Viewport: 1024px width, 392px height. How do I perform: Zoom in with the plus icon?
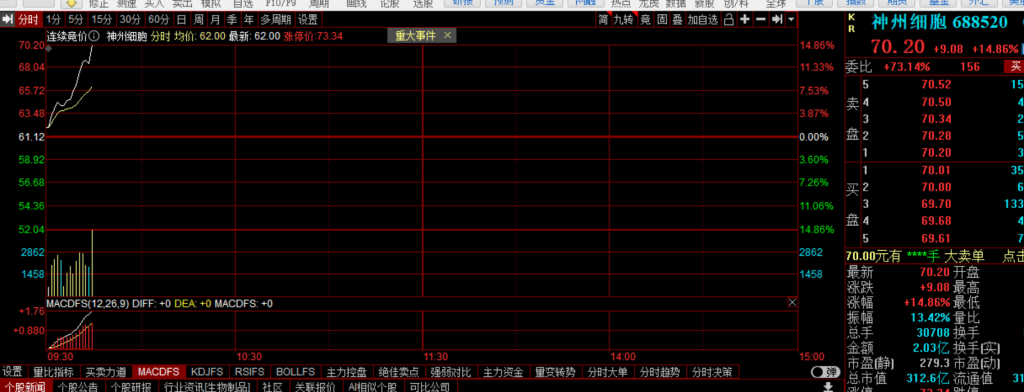click(745, 20)
